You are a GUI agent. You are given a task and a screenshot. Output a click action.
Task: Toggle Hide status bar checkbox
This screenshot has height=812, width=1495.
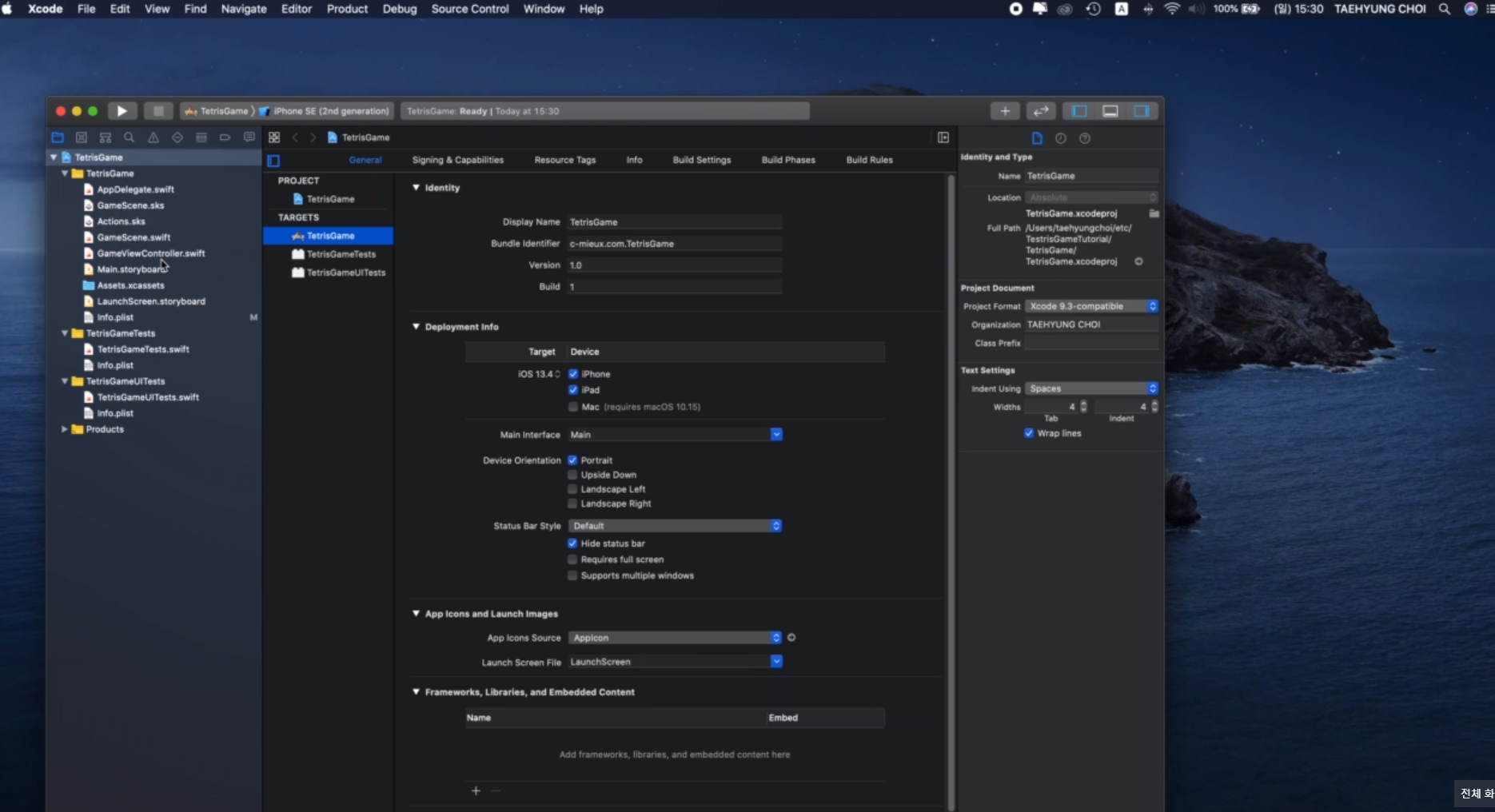click(572, 543)
